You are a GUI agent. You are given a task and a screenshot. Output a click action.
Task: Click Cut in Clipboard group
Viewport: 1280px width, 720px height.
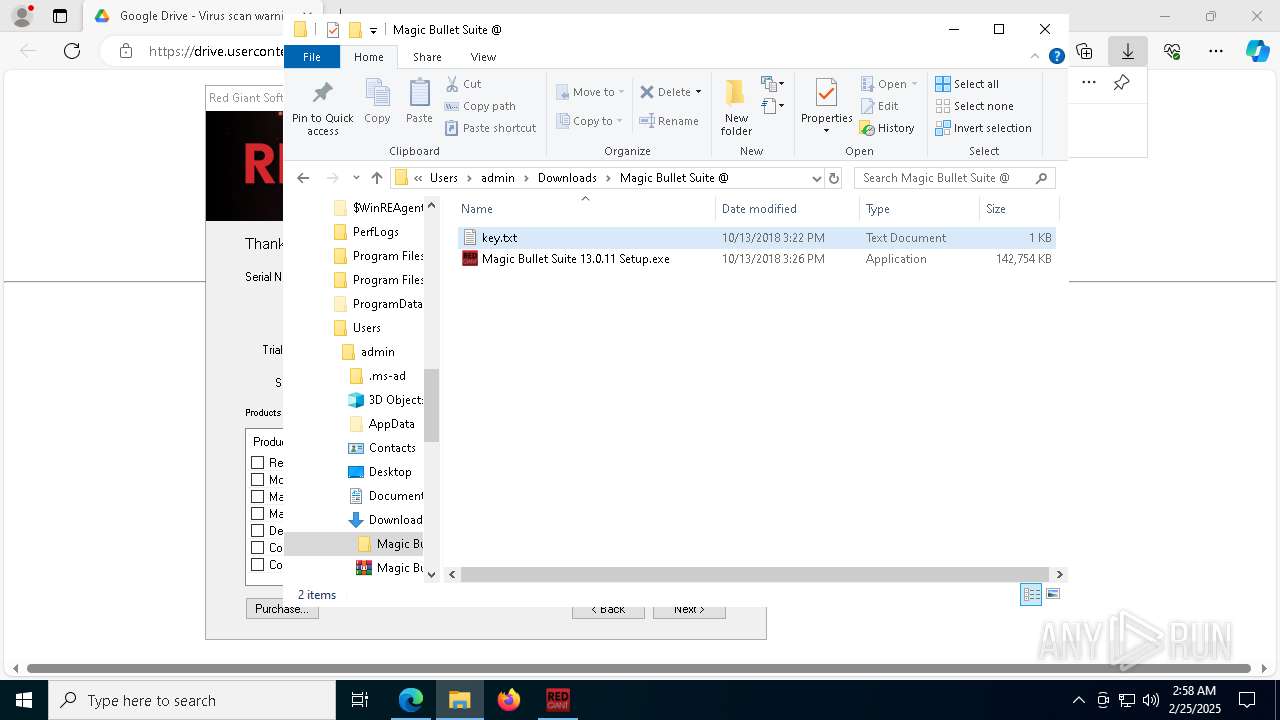(464, 84)
